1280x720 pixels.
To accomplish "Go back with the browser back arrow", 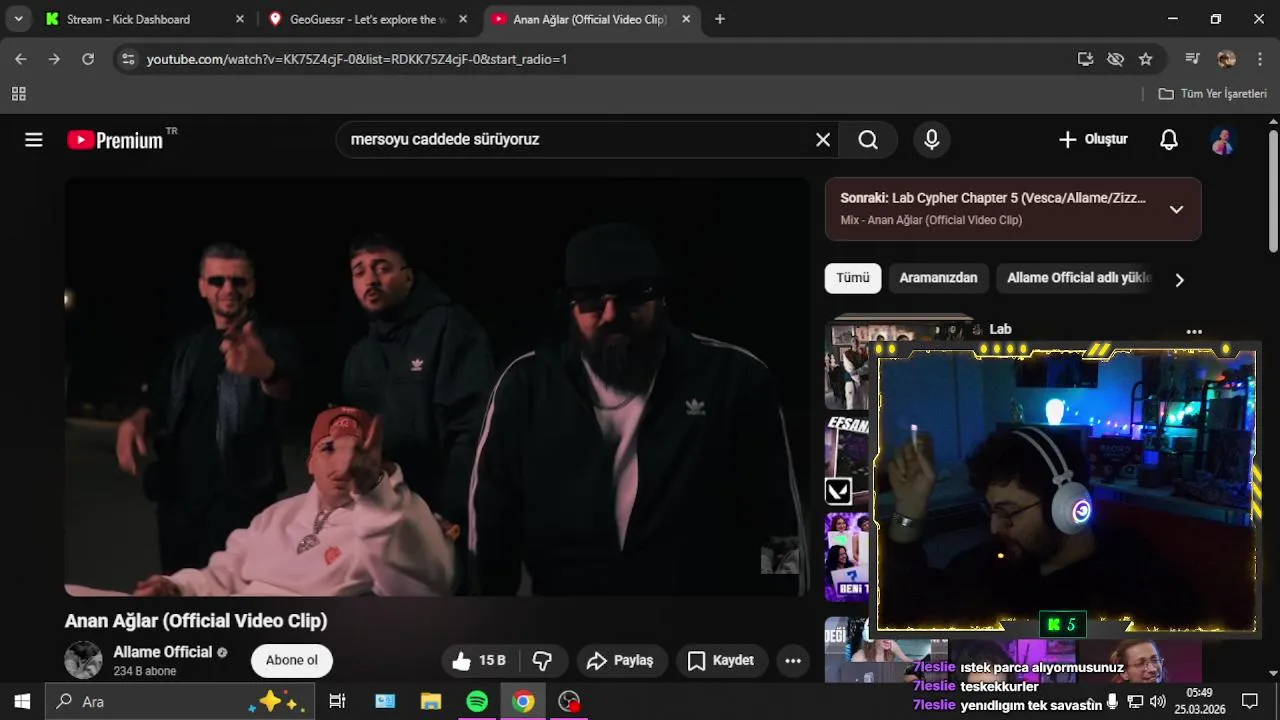I will 21,59.
